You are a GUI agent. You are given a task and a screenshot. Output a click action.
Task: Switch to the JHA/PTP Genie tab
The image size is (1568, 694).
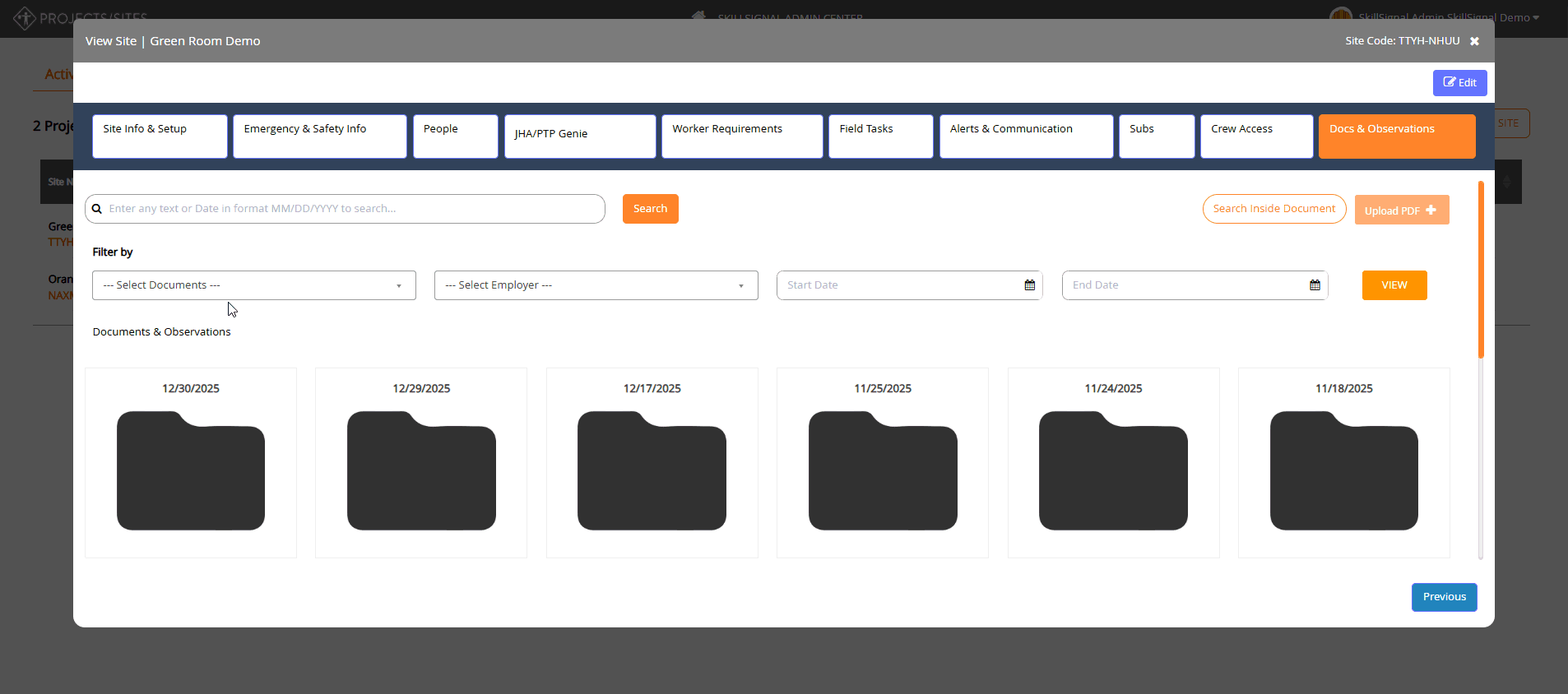580,136
